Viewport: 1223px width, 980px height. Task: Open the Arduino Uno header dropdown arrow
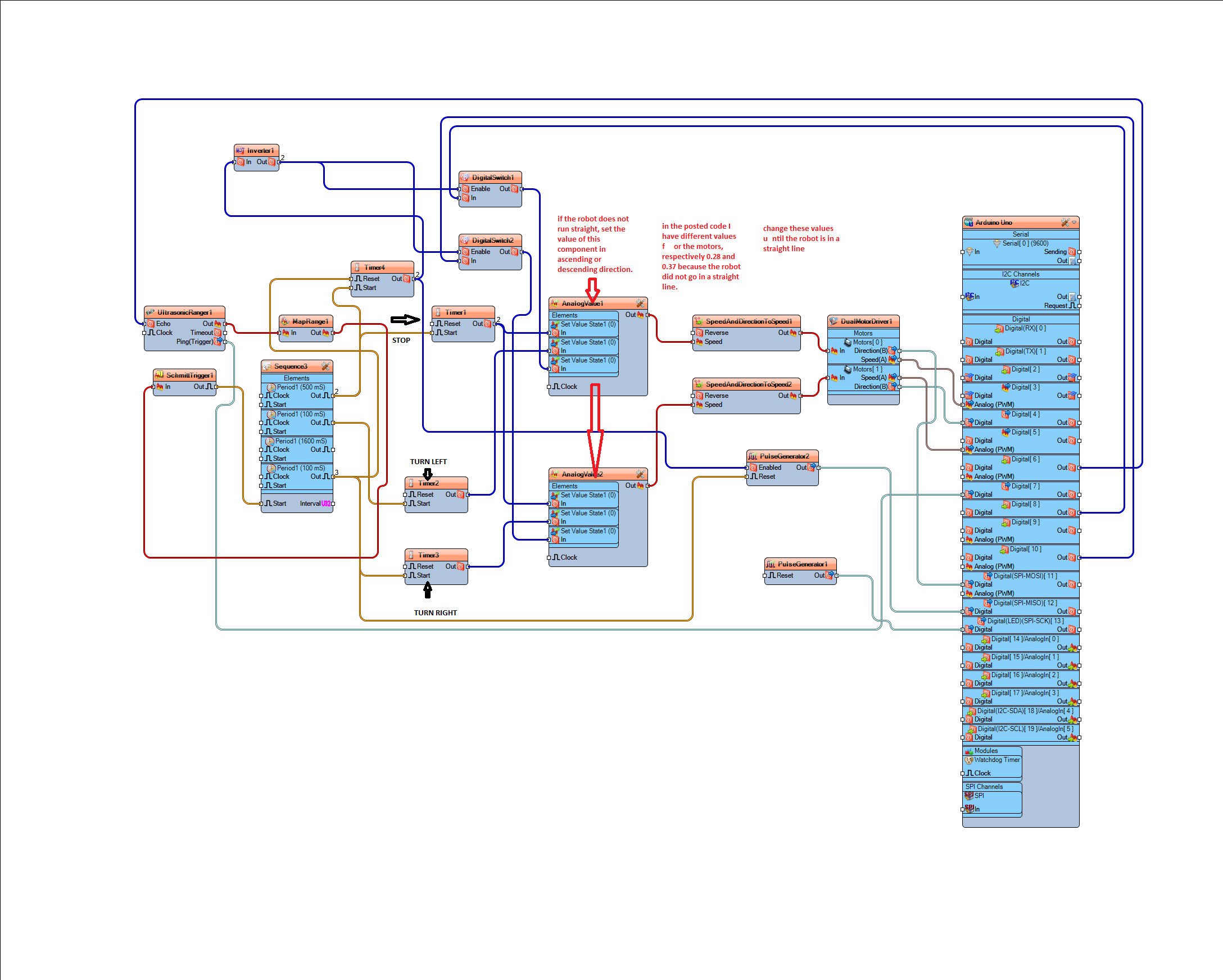coord(1074,223)
